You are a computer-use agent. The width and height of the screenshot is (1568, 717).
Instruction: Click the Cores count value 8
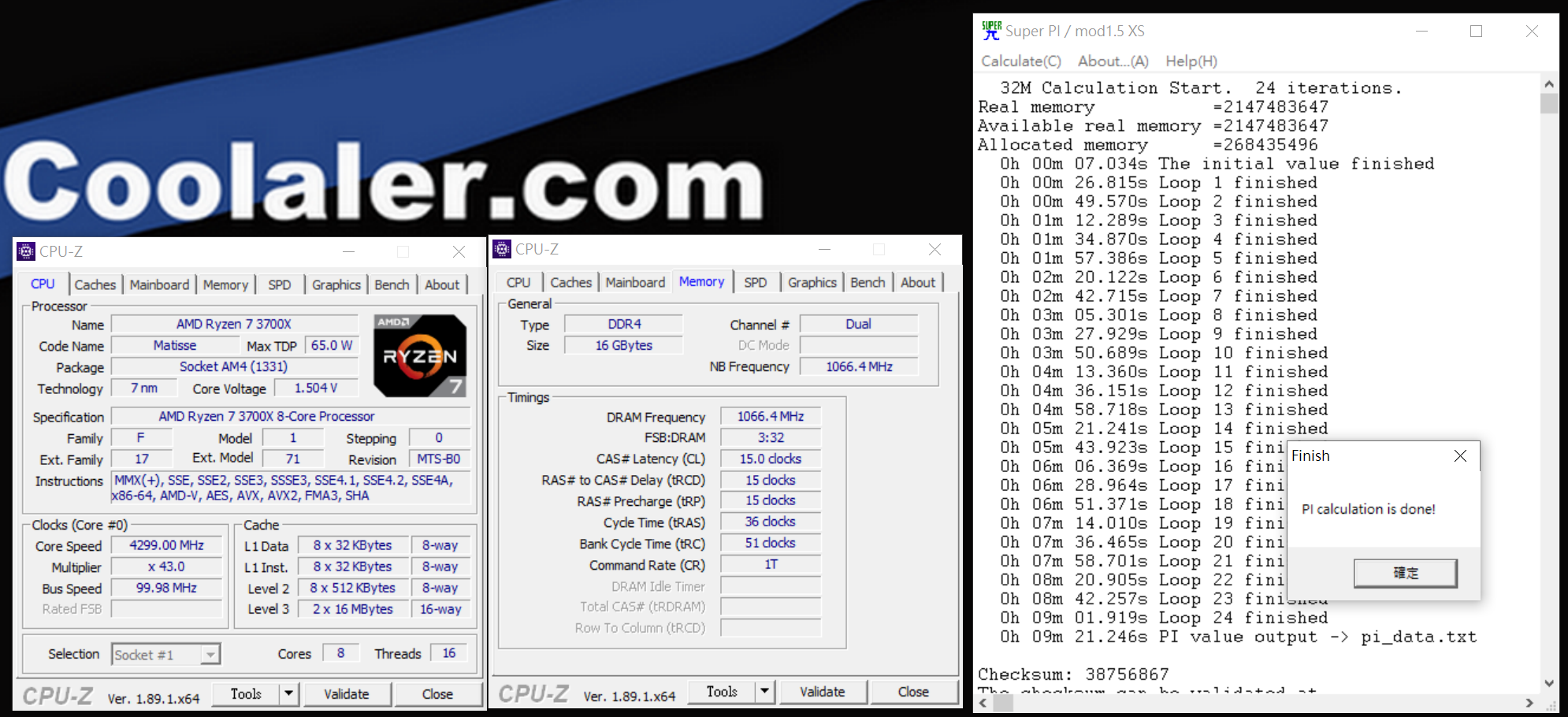coord(340,653)
